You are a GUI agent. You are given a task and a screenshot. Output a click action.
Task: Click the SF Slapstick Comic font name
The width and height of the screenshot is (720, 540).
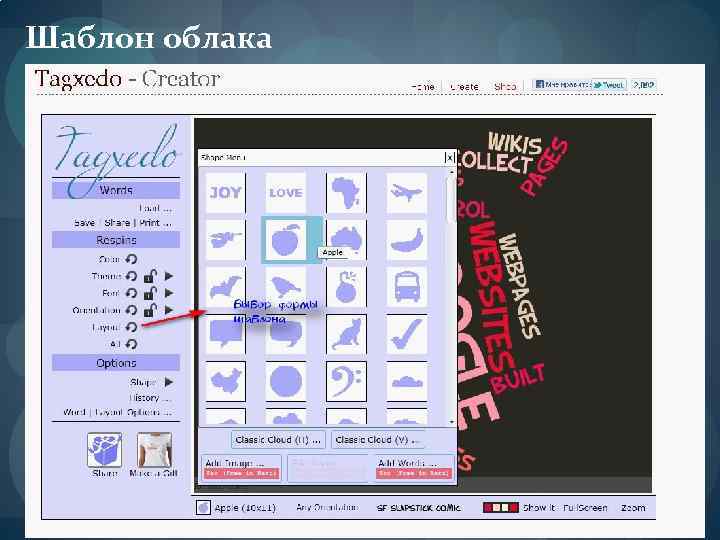[x=418, y=508]
